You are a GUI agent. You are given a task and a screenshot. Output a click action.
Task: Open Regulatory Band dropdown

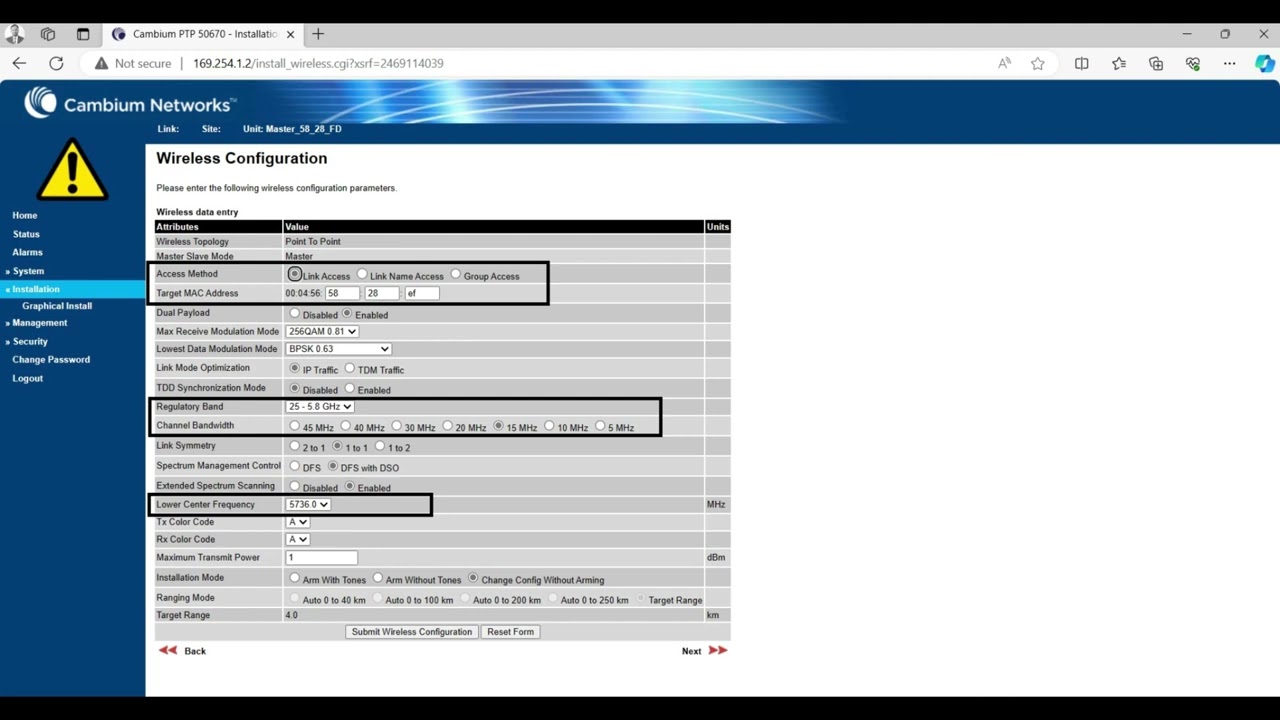[319, 406]
